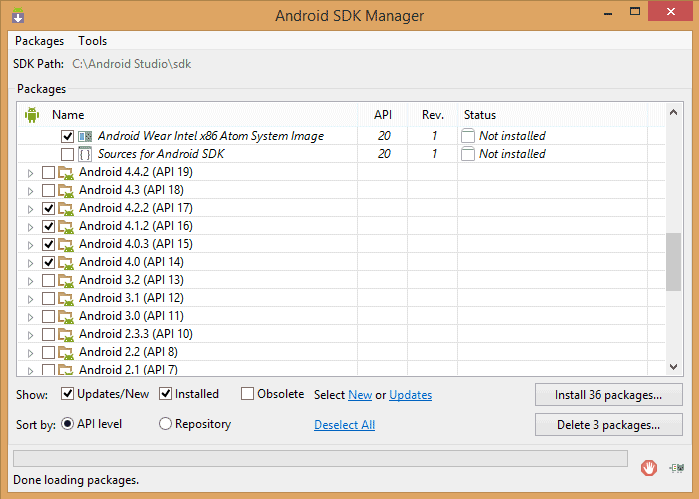The width and height of the screenshot is (699, 499).
Task: Expand the Android 4.0 (API 14) tree node
Action: coord(30,263)
